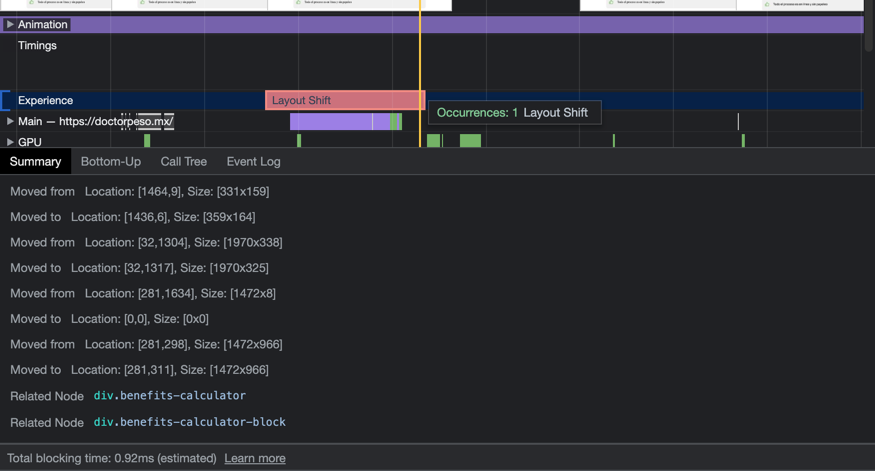This screenshot has height=471, width=875.
Task: Click the Main — https://doctorpeso.mx/ label
Action: pos(95,121)
